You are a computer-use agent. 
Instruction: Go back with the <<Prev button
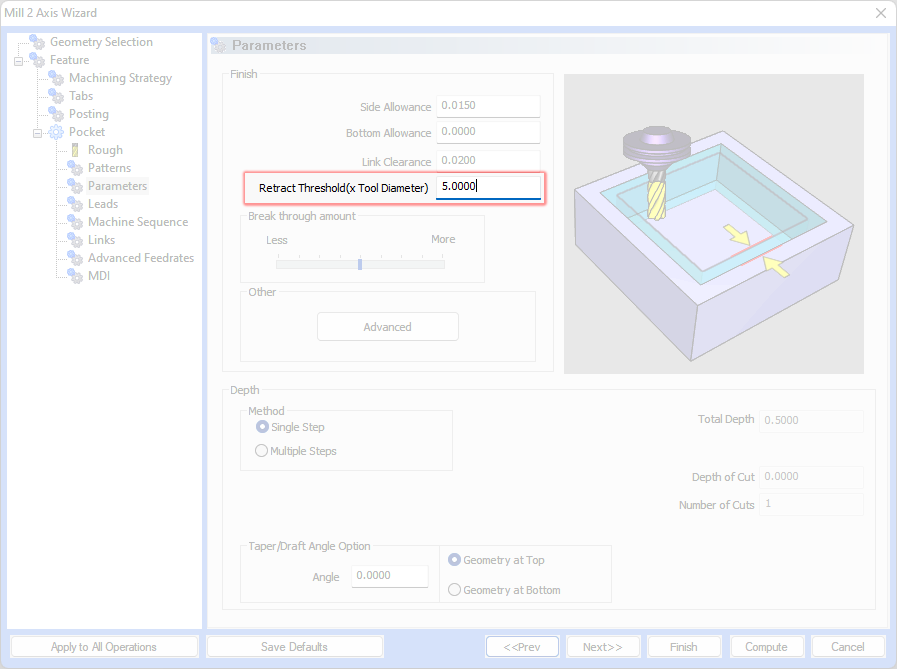(x=522, y=647)
